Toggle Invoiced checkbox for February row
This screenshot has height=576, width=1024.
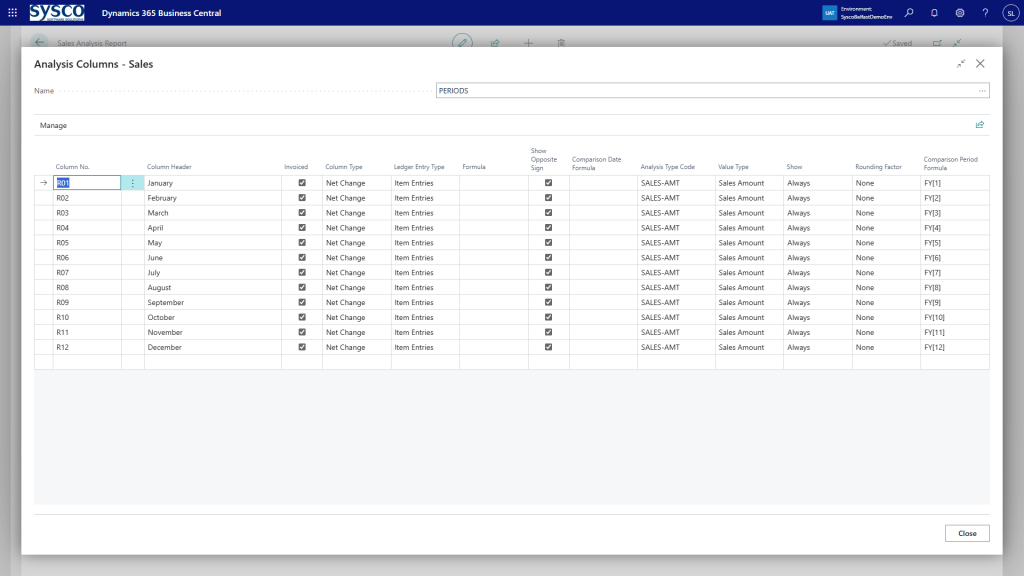(302, 198)
